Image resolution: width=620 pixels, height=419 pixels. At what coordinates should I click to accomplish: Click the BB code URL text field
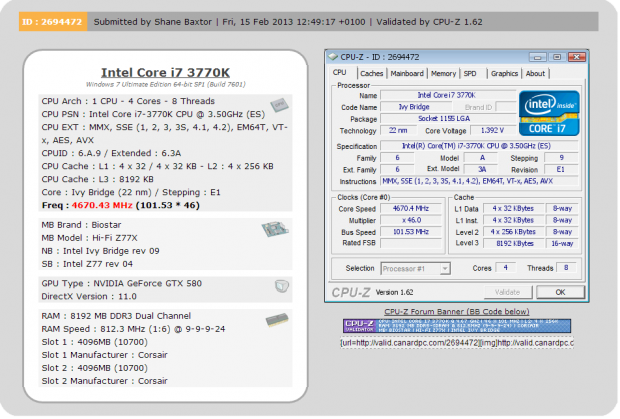[457, 343]
